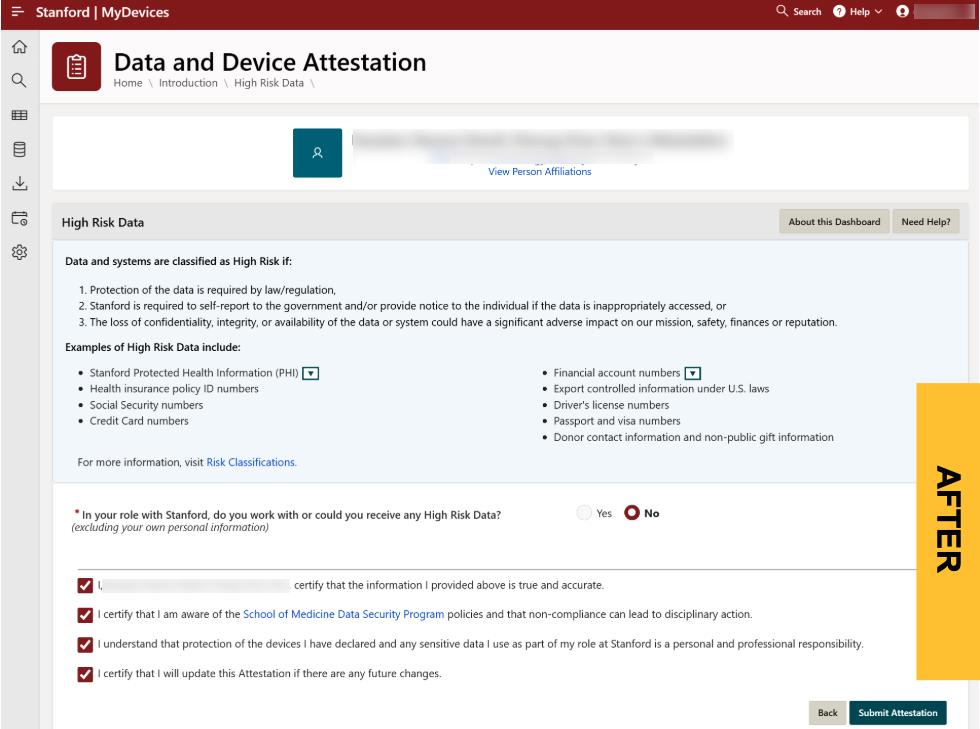The image size is (980, 729).
Task: Click the Back button
Action: point(828,713)
